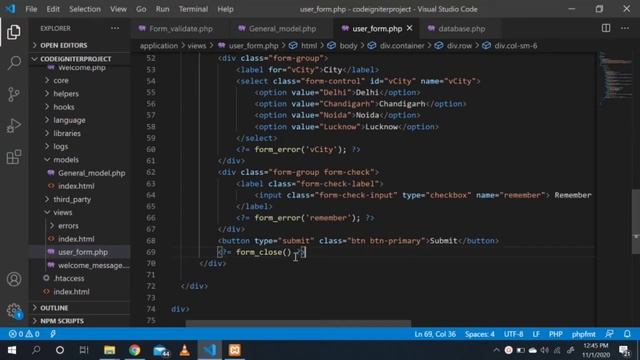The height and width of the screenshot is (360, 640).
Task: Open Task View on taskbar
Action: (x=84, y=350)
